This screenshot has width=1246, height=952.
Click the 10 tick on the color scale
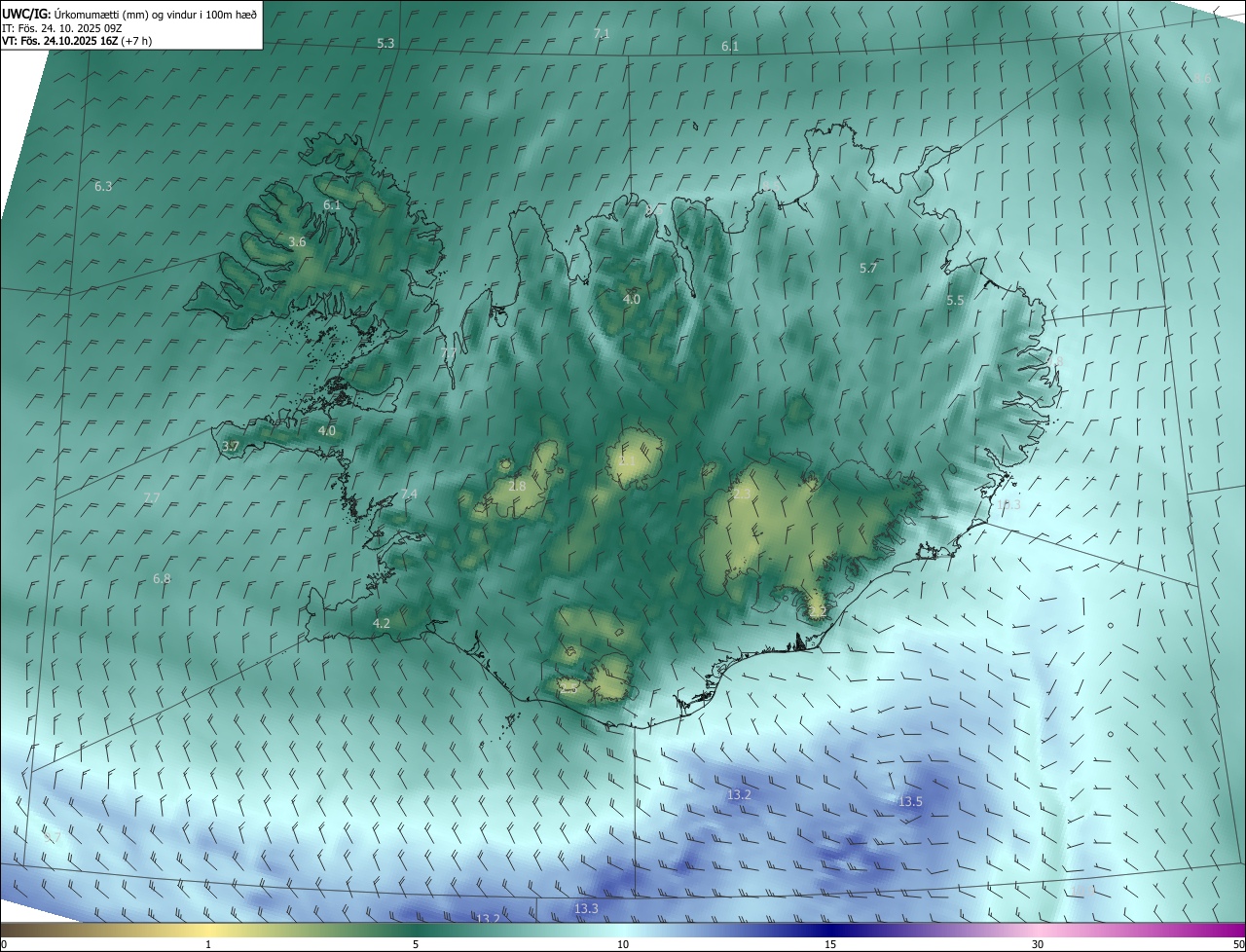[623, 944]
